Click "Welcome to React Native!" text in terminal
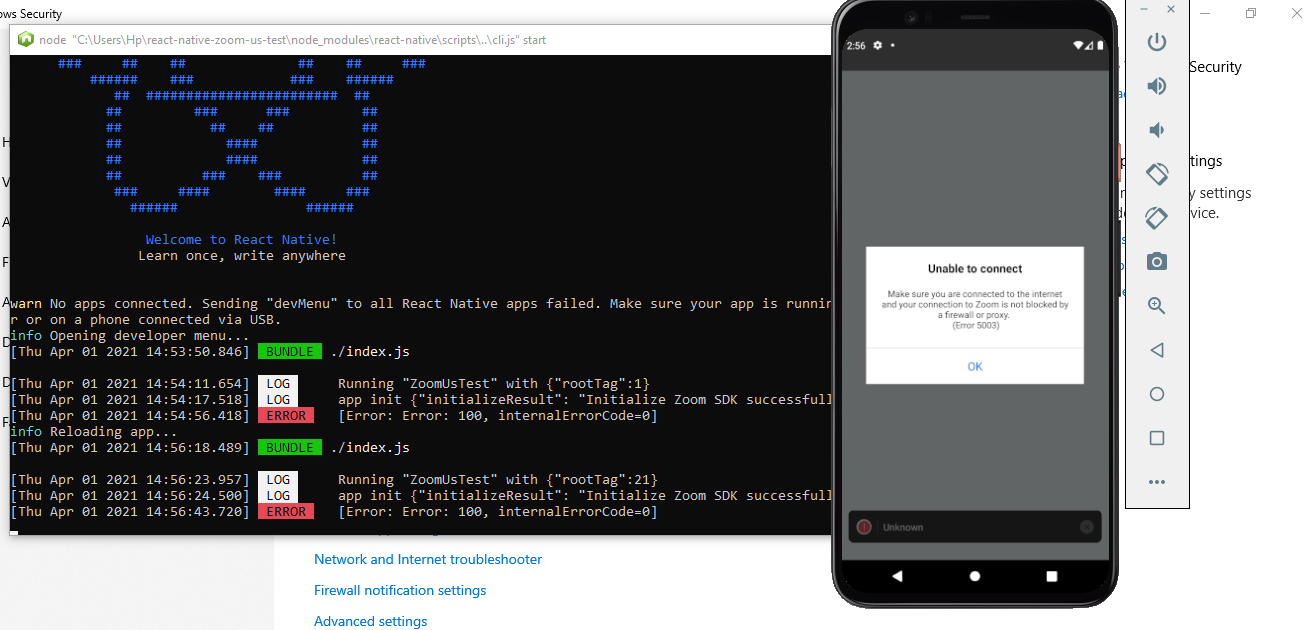Screen dimensions: 1310x630 241,240
